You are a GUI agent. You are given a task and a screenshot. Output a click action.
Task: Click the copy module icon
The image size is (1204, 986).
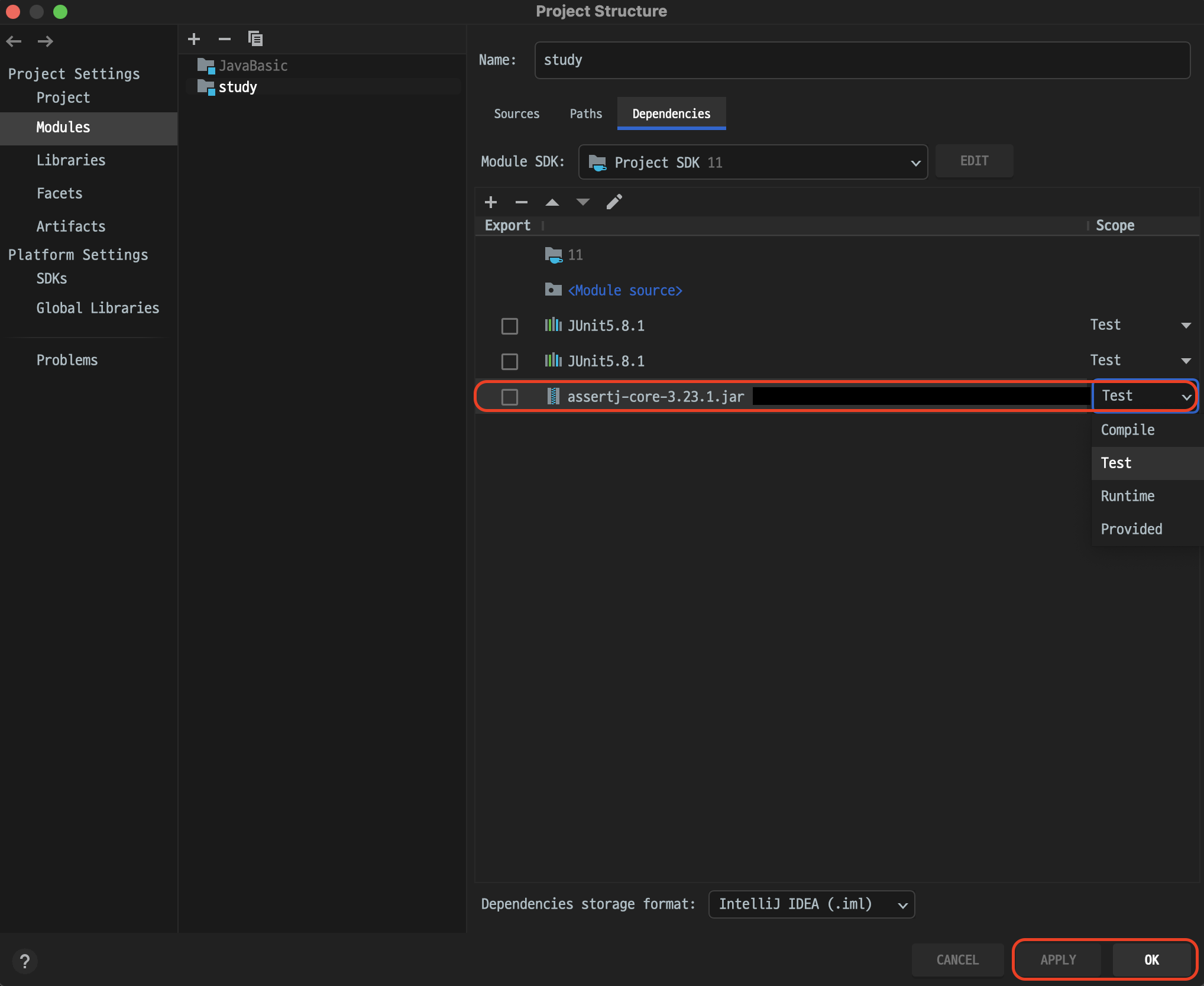coord(255,39)
